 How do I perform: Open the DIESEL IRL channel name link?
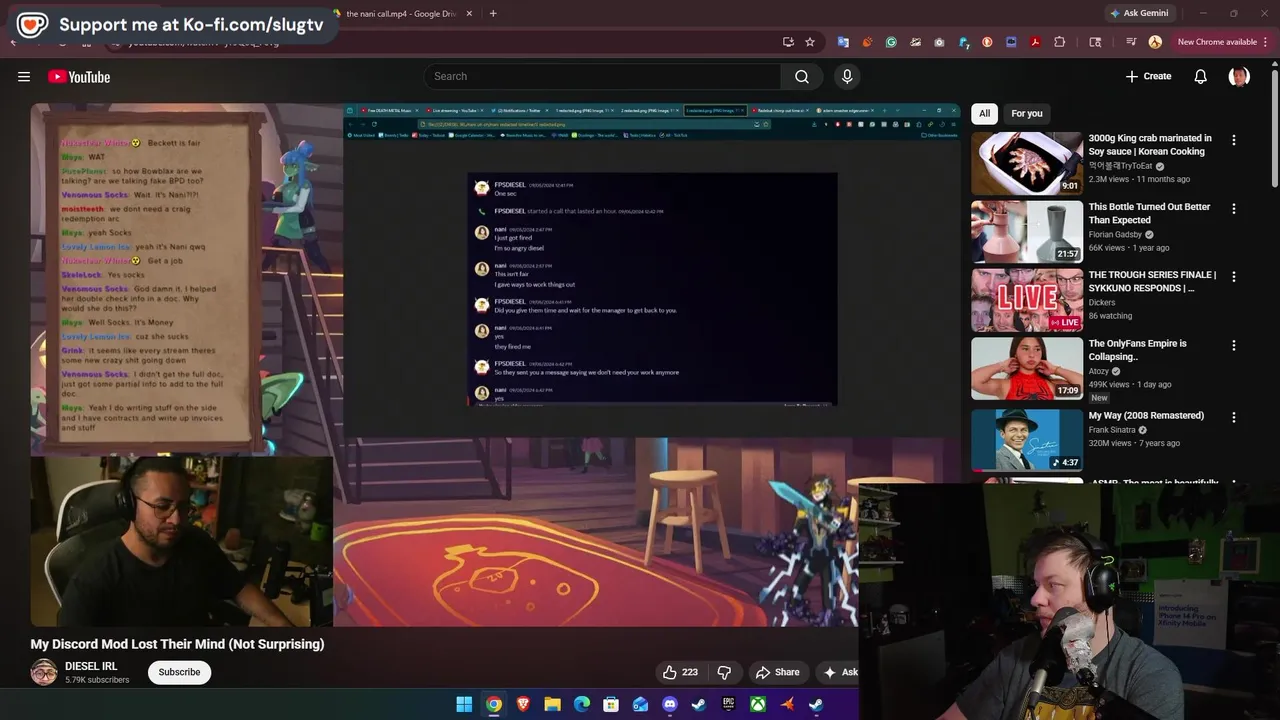91,666
